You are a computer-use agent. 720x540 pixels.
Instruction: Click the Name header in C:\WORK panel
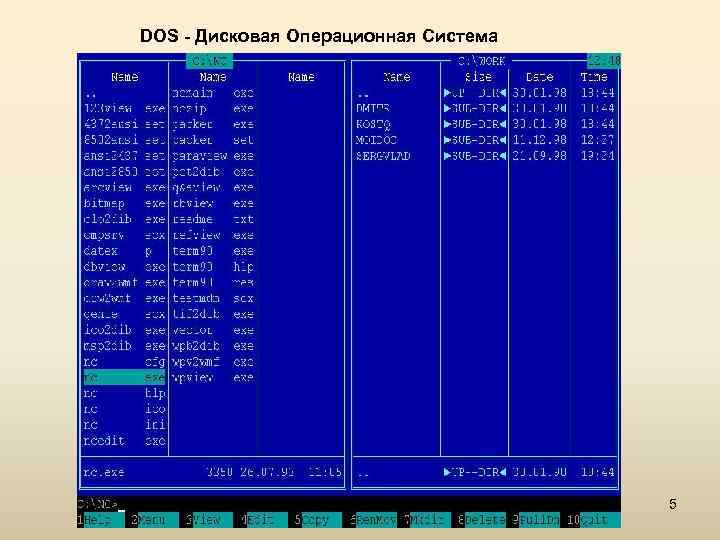[397, 77]
